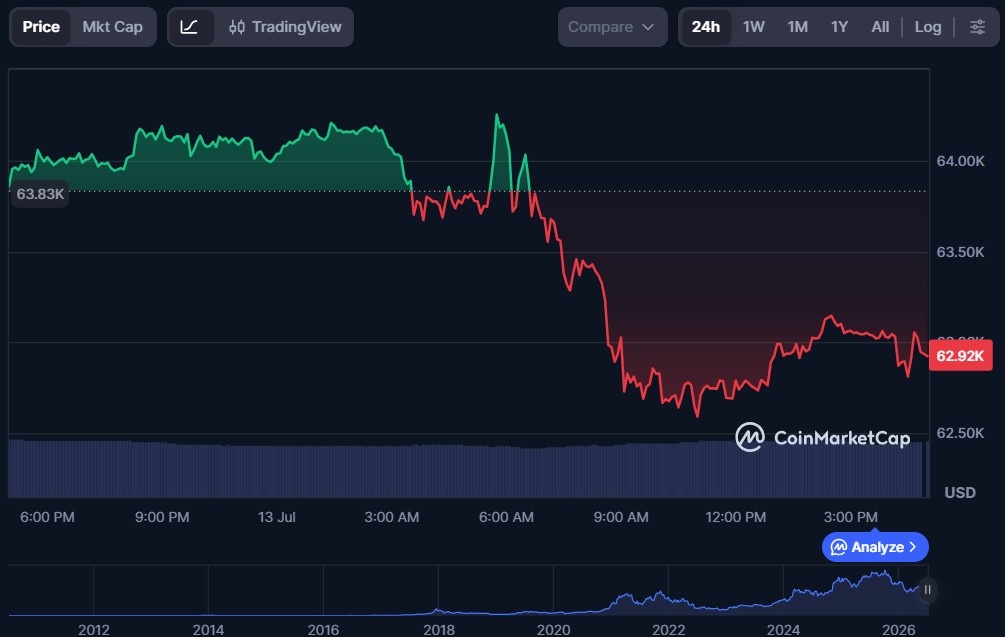Click the 3:00 PM time axis label
The height and width of the screenshot is (637, 1005).
click(851, 517)
